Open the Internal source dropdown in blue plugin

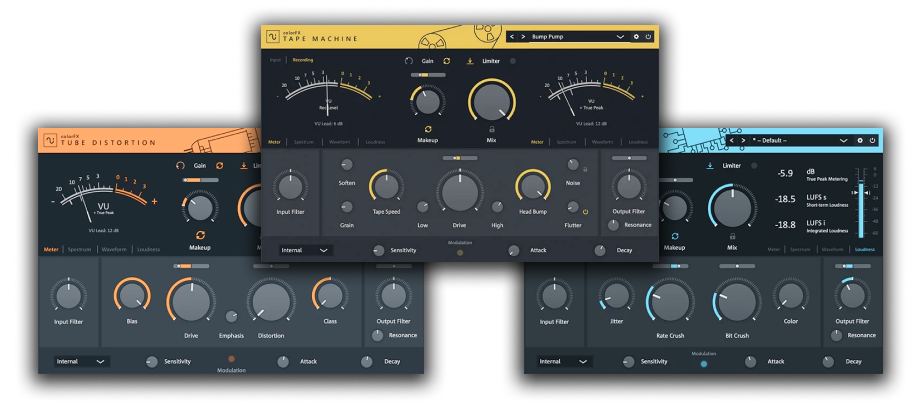564,361
